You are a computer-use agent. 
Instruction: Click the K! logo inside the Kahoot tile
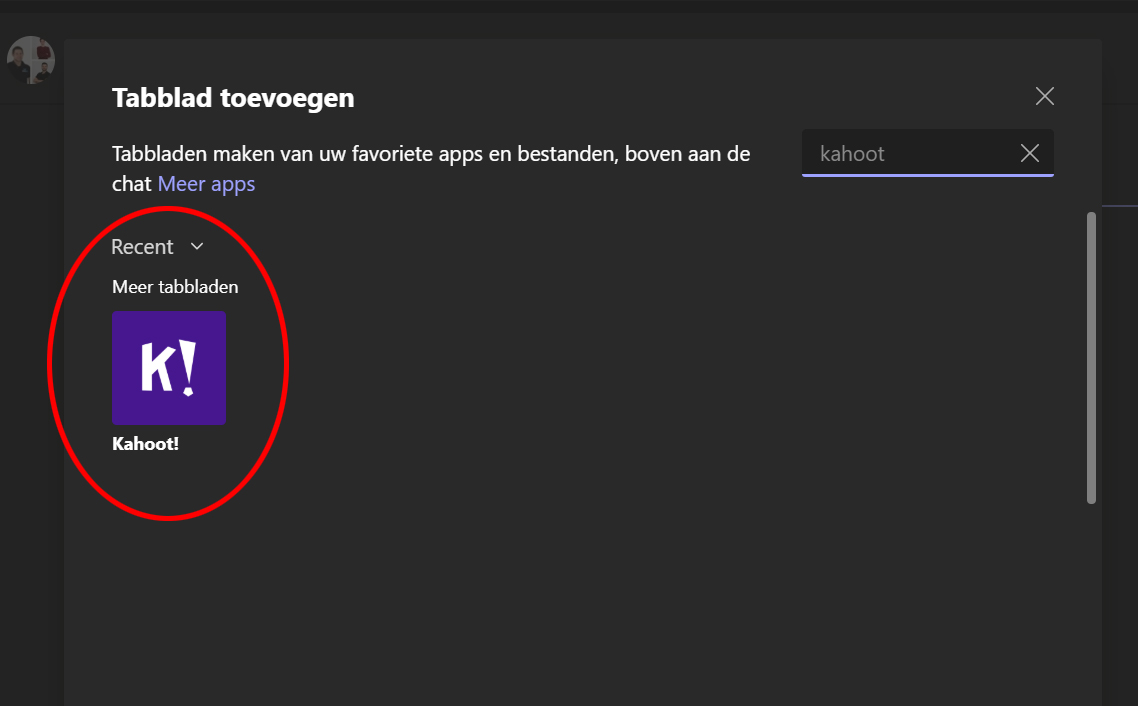(168, 368)
